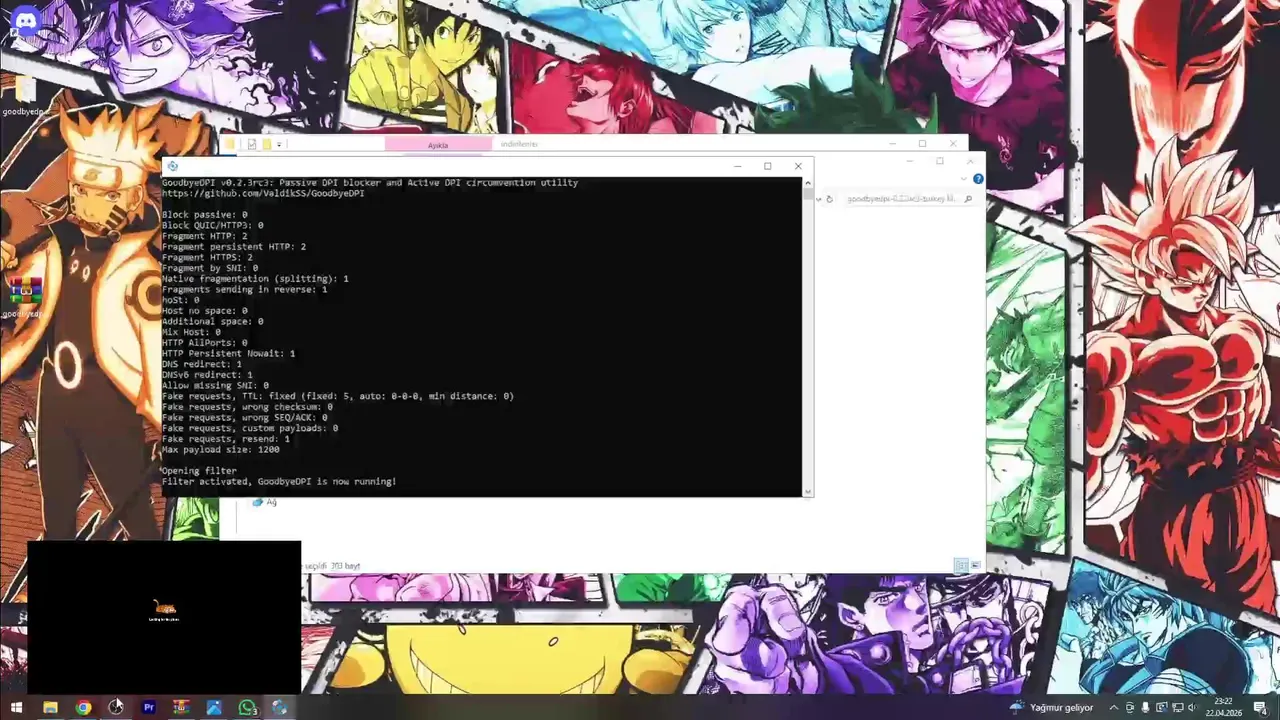Click the search magnifier in Explorer

tap(968, 199)
